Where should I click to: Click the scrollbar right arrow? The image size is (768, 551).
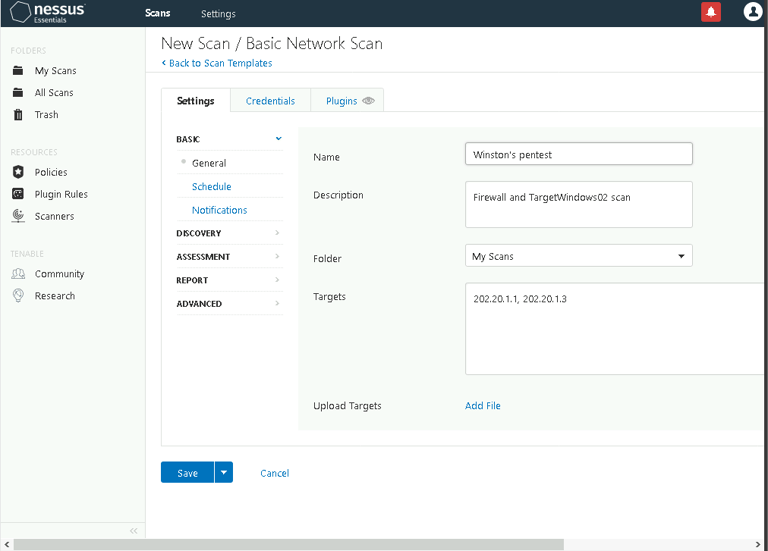(x=758, y=545)
